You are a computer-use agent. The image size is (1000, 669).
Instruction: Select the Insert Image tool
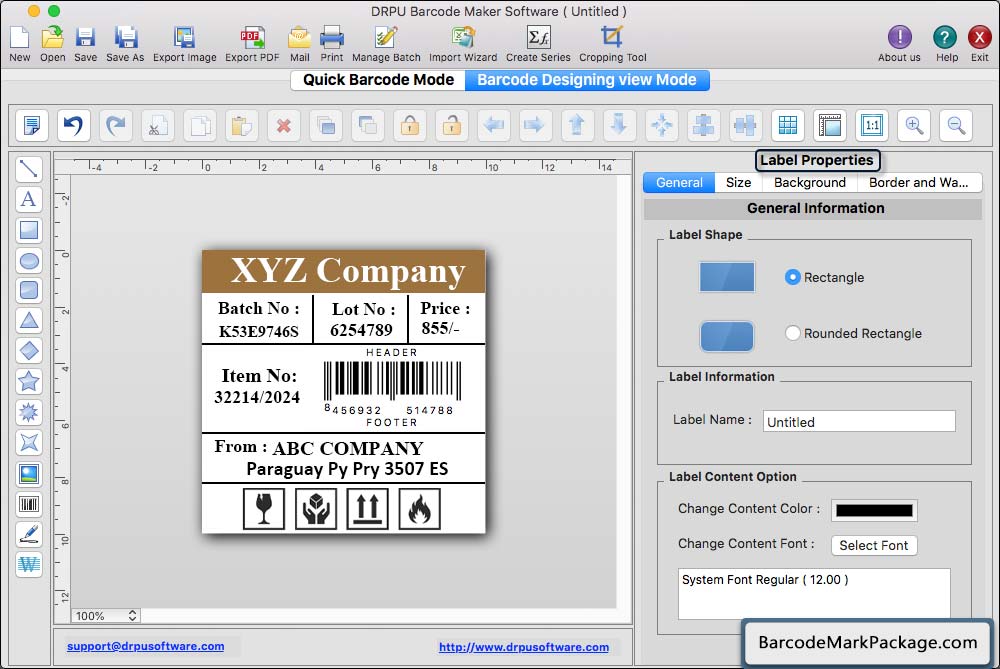[x=29, y=474]
